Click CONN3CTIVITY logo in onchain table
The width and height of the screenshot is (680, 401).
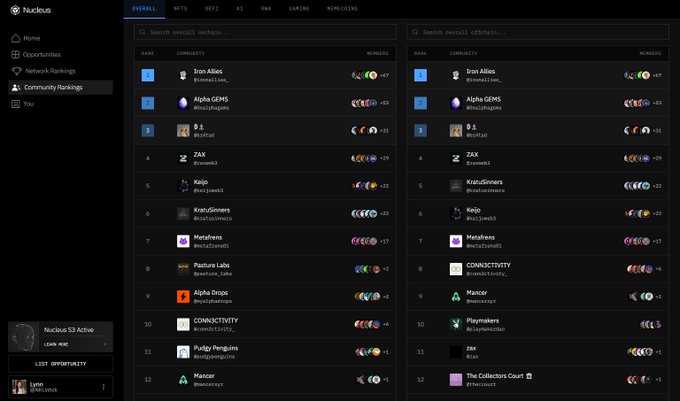[183, 324]
